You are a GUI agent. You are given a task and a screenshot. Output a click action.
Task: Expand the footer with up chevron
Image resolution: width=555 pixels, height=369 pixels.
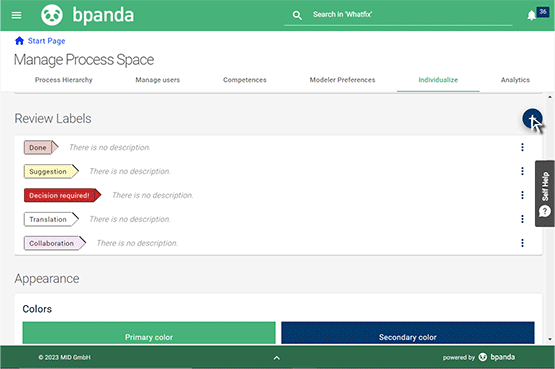277,358
